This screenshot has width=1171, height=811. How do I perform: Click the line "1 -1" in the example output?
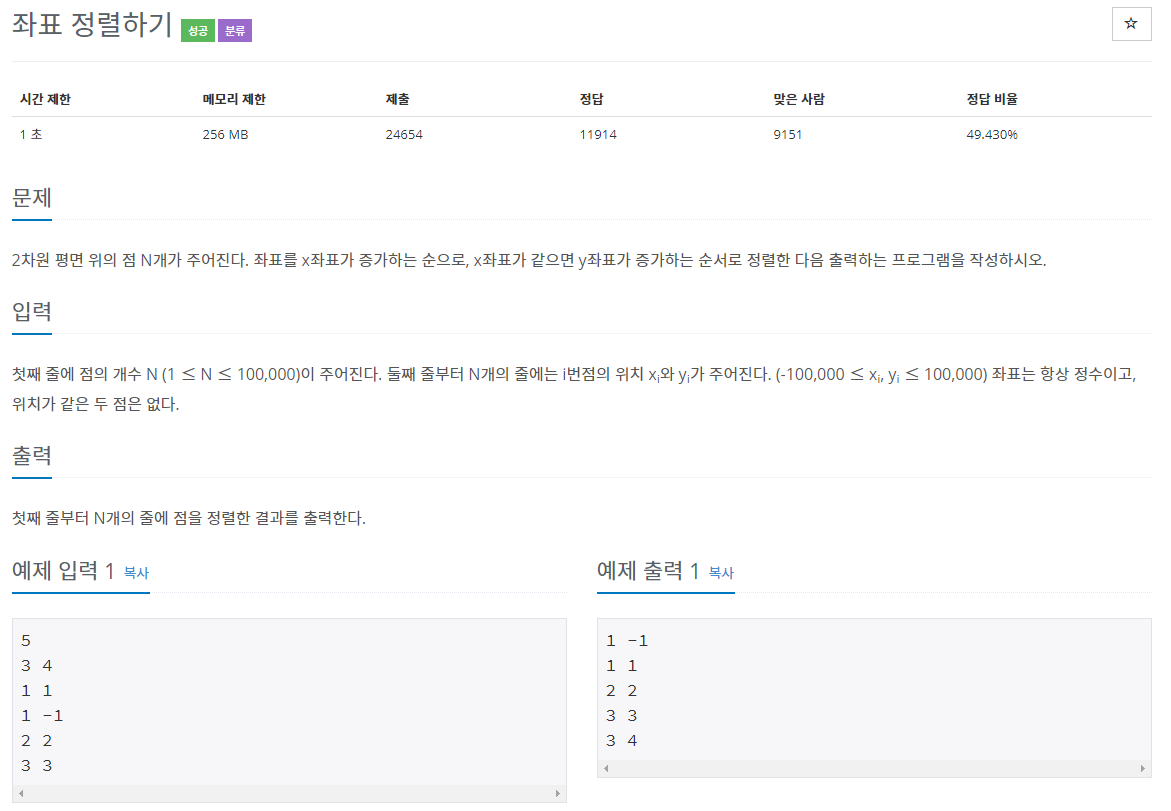[627, 641]
